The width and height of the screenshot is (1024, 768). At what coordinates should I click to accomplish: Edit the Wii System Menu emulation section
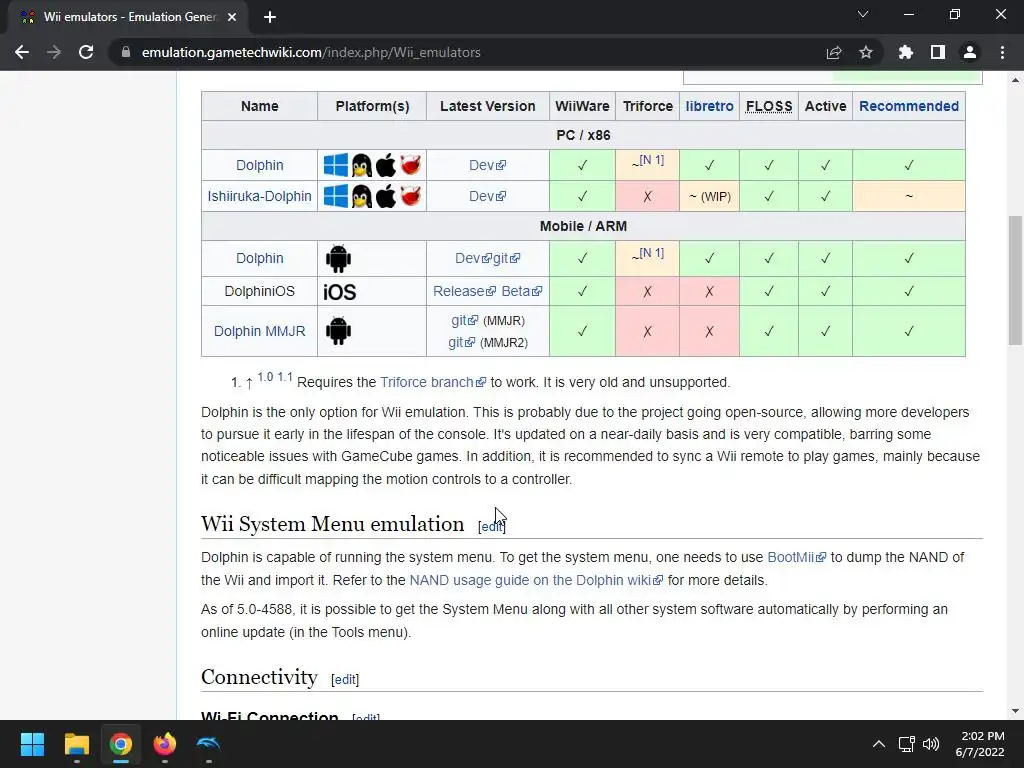tap(492, 526)
